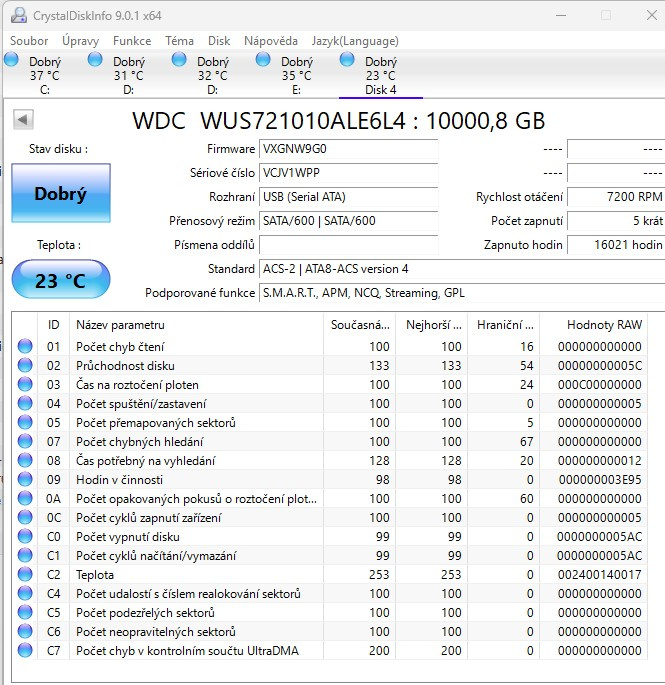Open the Soubor menu
The width and height of the screenshot is (665, 685).
(x=29, y=41)
